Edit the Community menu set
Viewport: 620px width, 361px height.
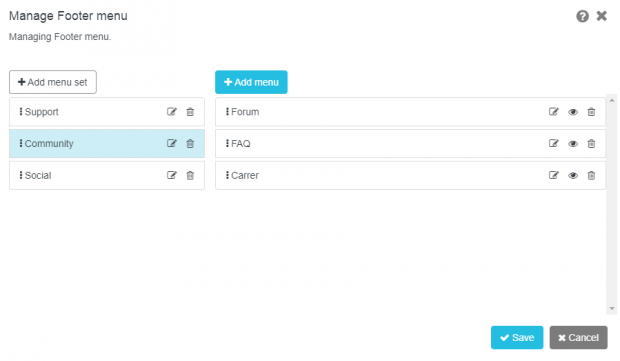[x=172, y=144]
